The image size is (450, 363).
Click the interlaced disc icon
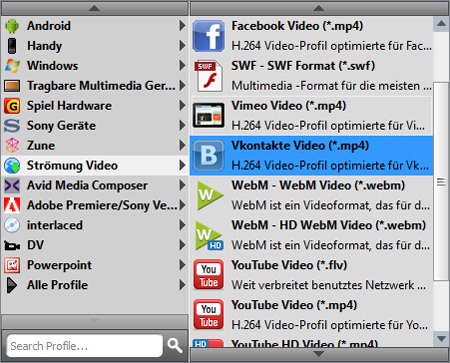12,225
